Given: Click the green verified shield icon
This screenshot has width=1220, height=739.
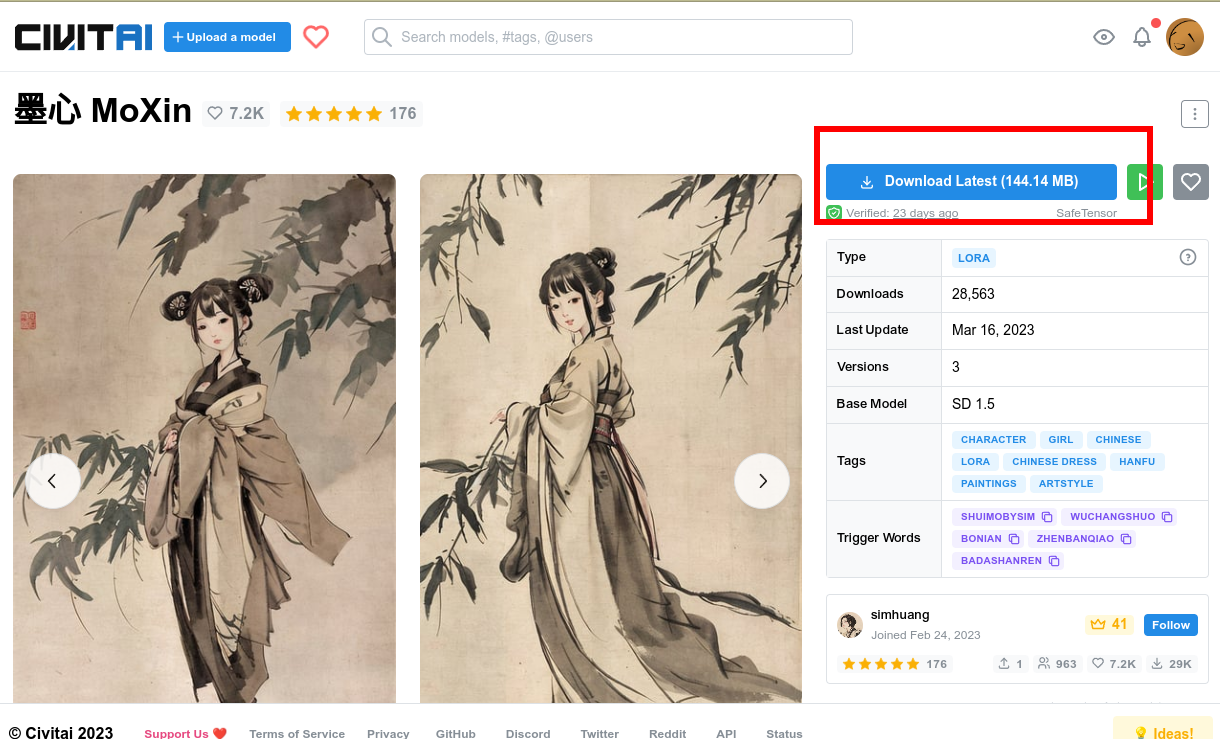Looking at the screenshot, I should pyautogui.click(x=834, y=213).
